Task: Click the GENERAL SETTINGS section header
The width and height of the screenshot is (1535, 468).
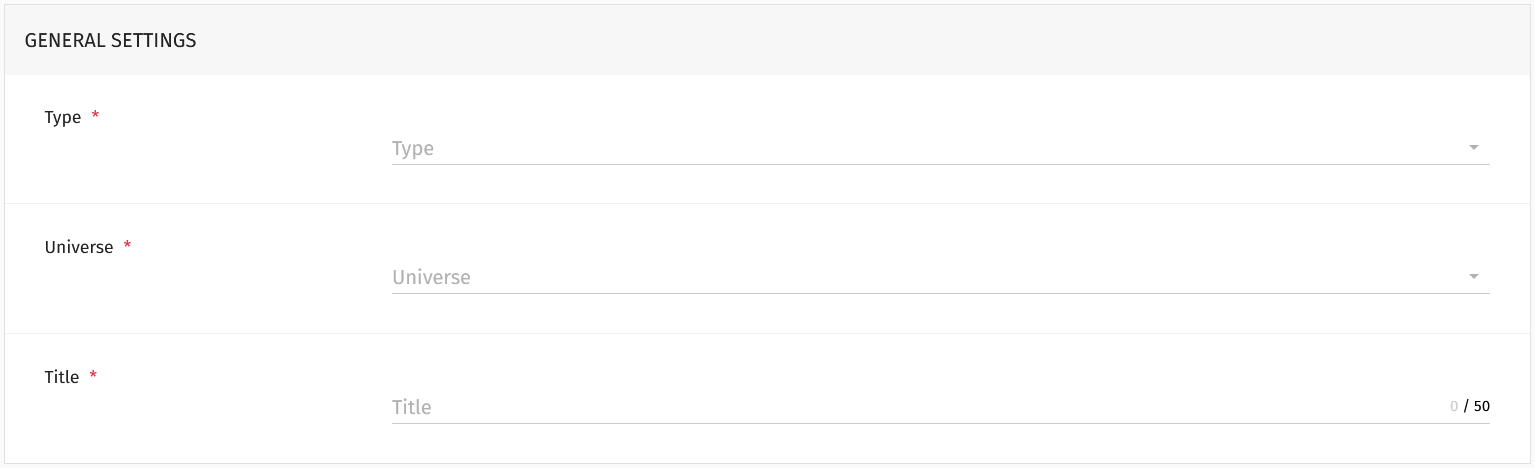Action: pyautogui.click(x=110, y=41)
